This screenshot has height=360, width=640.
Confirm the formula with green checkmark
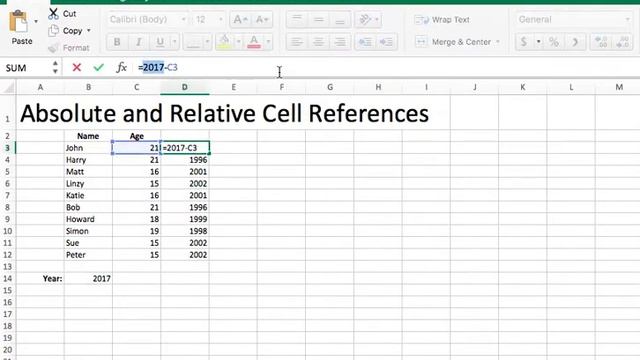[x=98, y=67]
